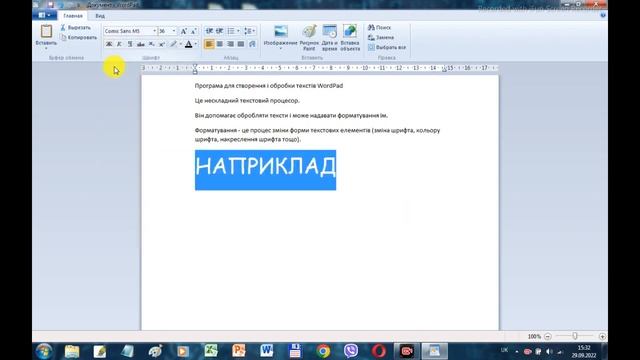Click volume speaker tray icon

click(549, 351)
